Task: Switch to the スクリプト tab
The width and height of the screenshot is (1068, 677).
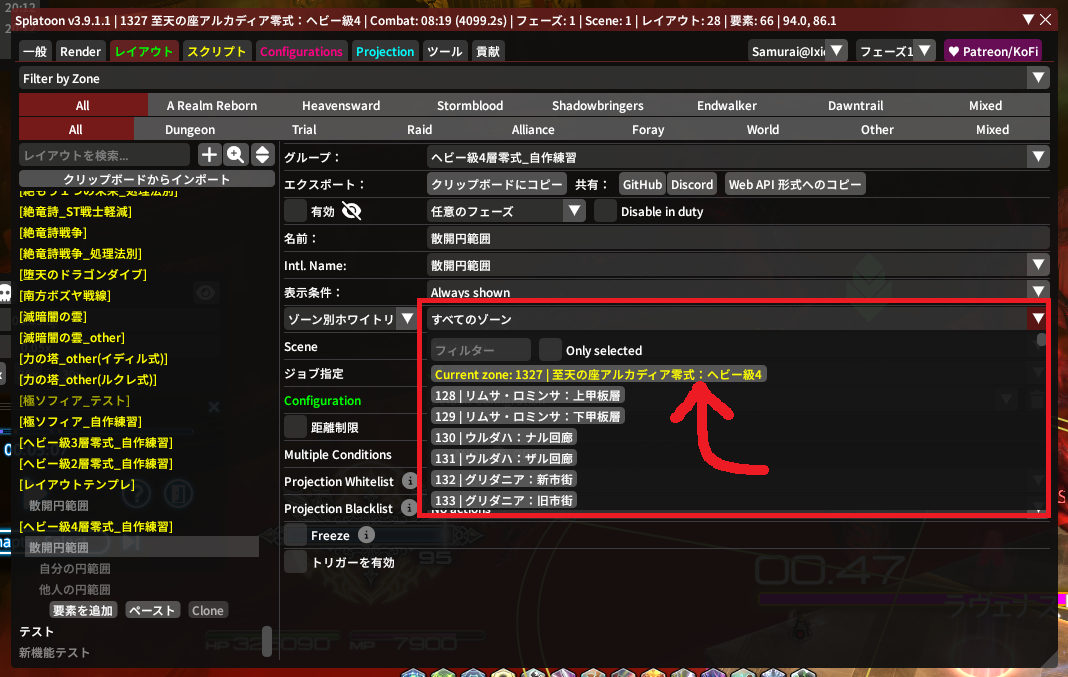Action: click(215, 51)
